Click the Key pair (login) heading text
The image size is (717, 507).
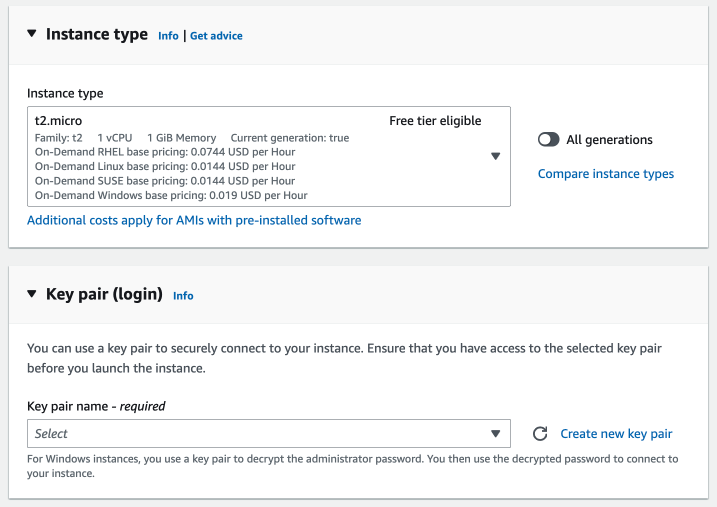(x=104, y=295)
